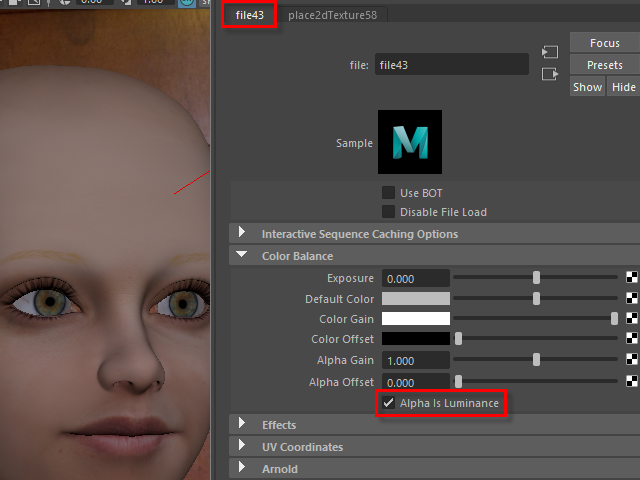Click the Exposure texture map checker icon
The image size is (640, 480).
632,277
